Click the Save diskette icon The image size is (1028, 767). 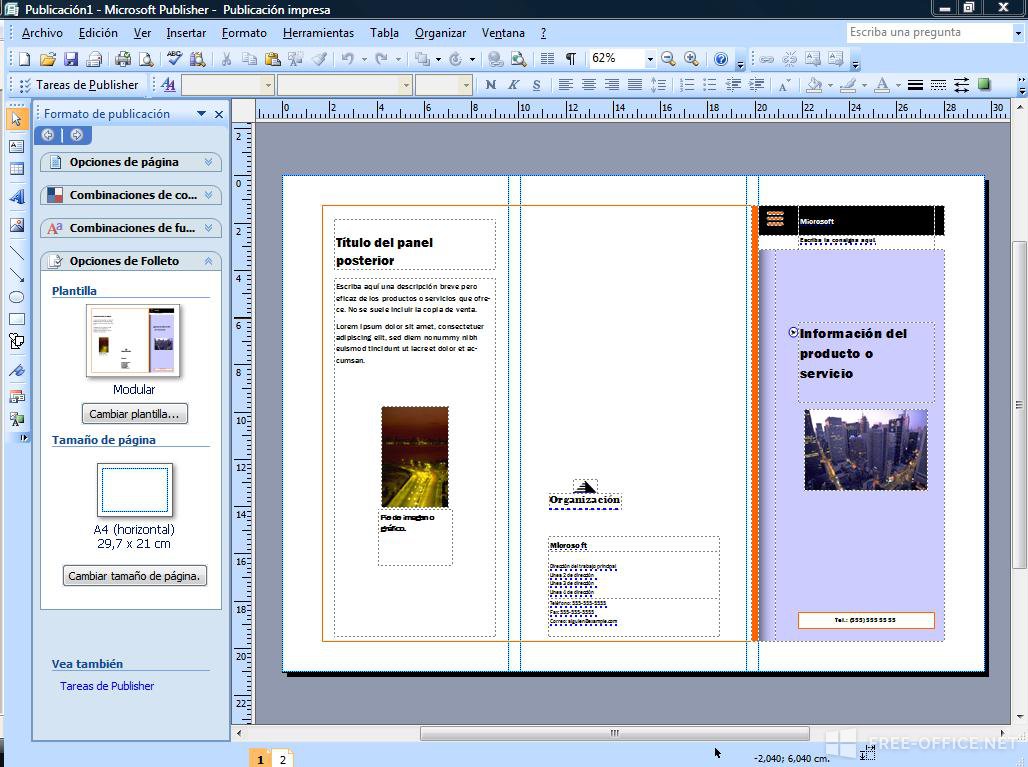point(71,59)
